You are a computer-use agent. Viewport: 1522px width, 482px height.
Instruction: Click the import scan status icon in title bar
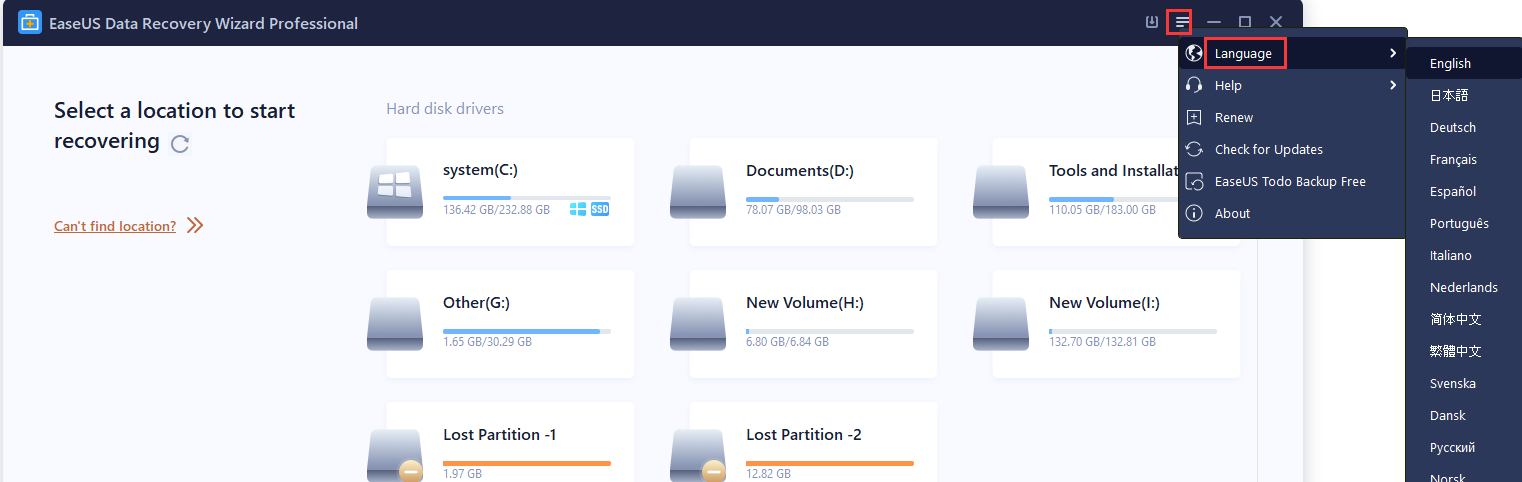(1152, 22)
